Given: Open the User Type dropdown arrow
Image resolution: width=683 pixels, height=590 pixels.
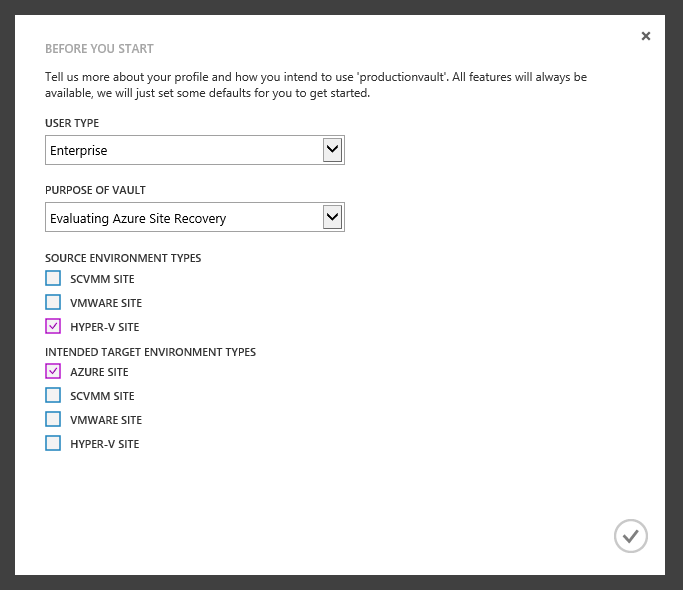Looking at the screenshot, I should [333, 150].
